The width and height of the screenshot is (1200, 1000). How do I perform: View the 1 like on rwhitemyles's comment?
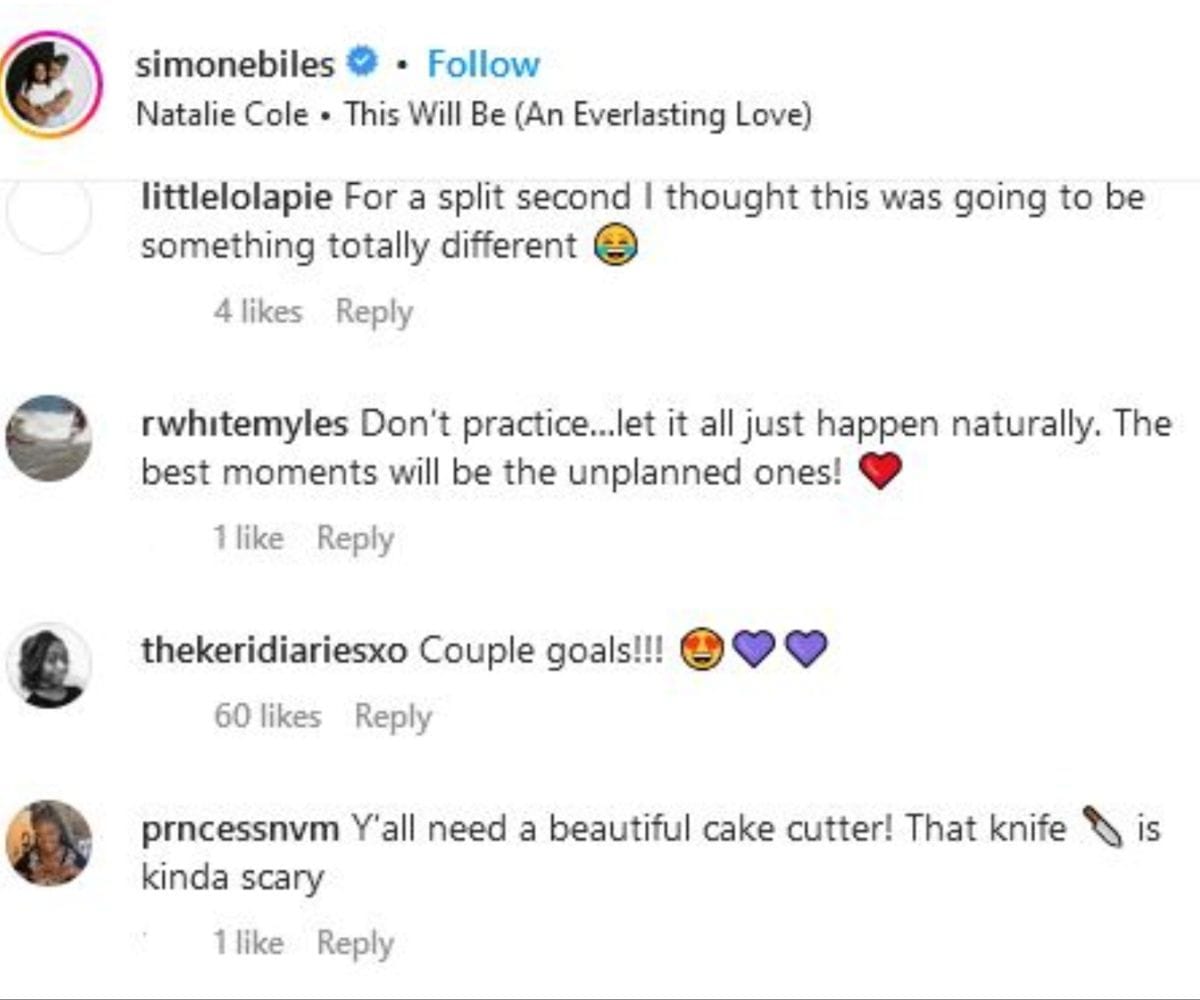(249, 538)
